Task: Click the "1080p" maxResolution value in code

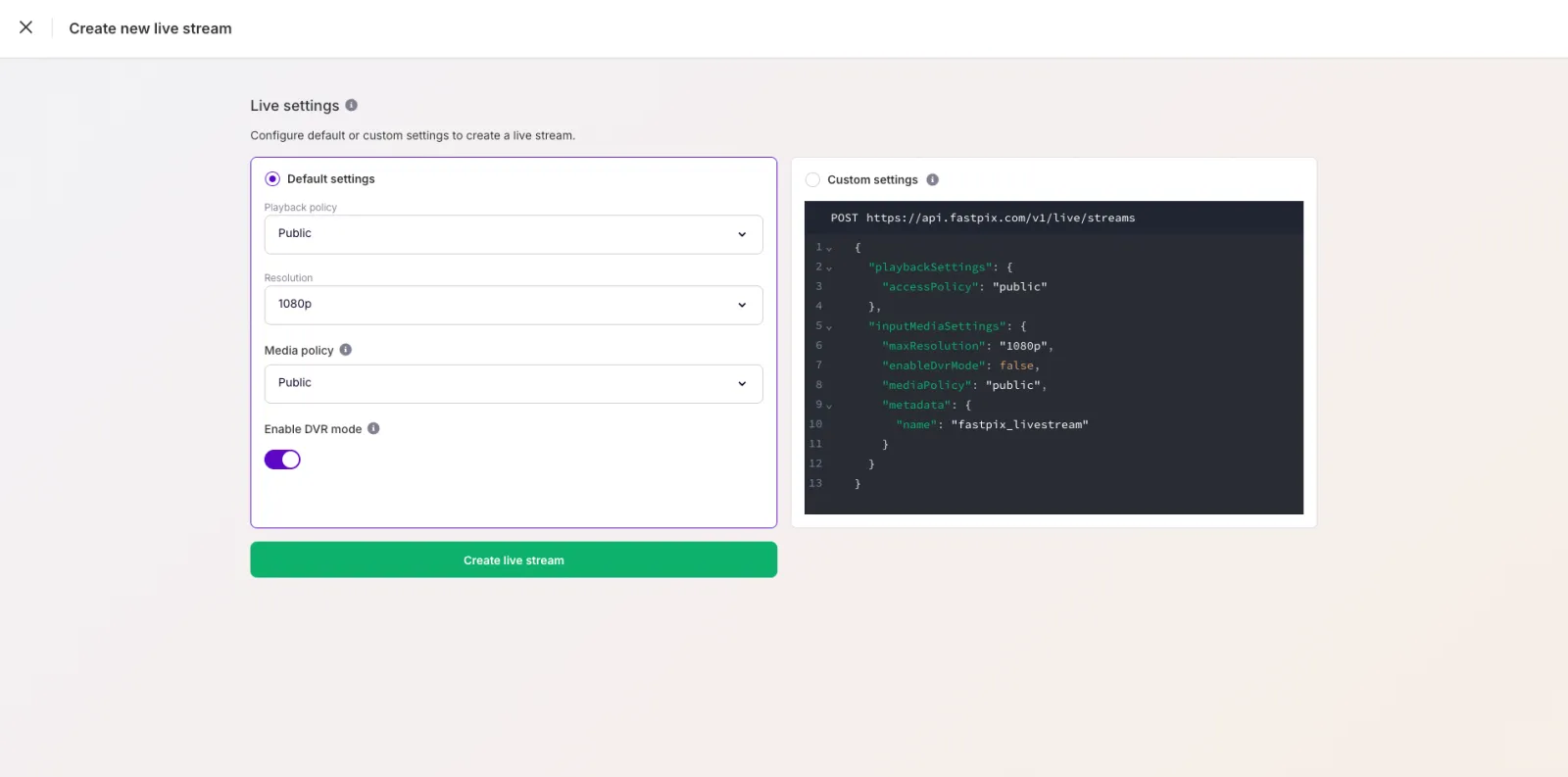Action: coord(1023,346)
